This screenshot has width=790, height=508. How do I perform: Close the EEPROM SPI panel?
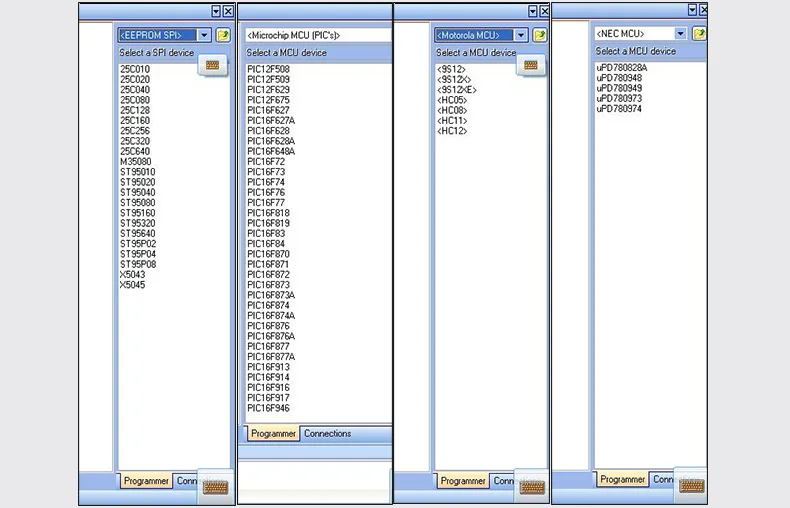tap(228, 11)
